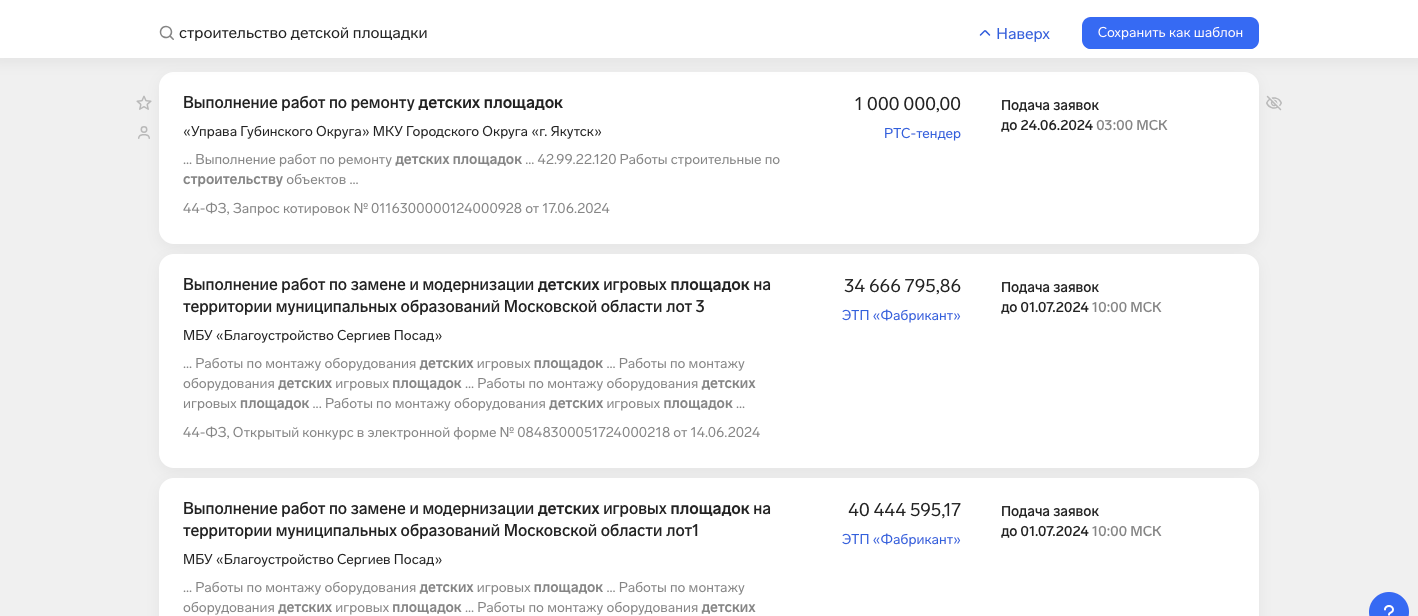Click the person icon beside the first tender
The height and width of the screenshot is (616, 1418).
pyautogui.click(x=144, y=132)
